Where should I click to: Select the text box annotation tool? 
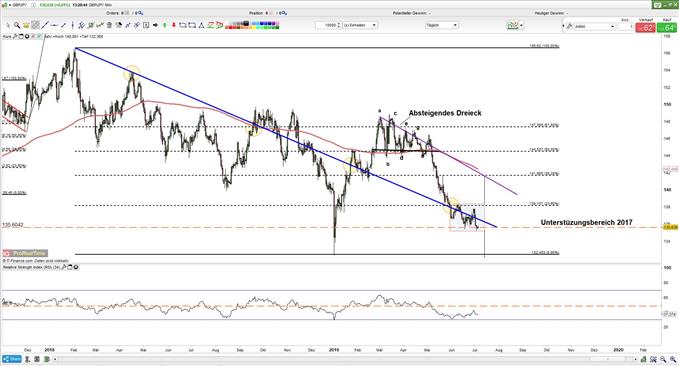point(146,25)
